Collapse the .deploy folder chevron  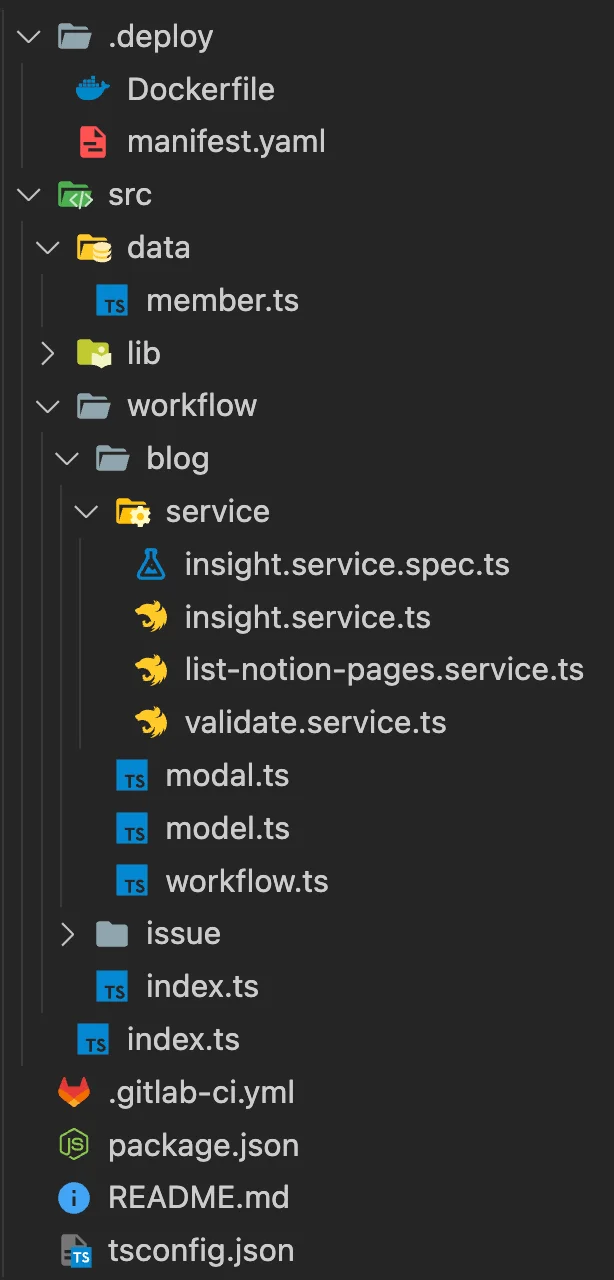pos(28,38)
